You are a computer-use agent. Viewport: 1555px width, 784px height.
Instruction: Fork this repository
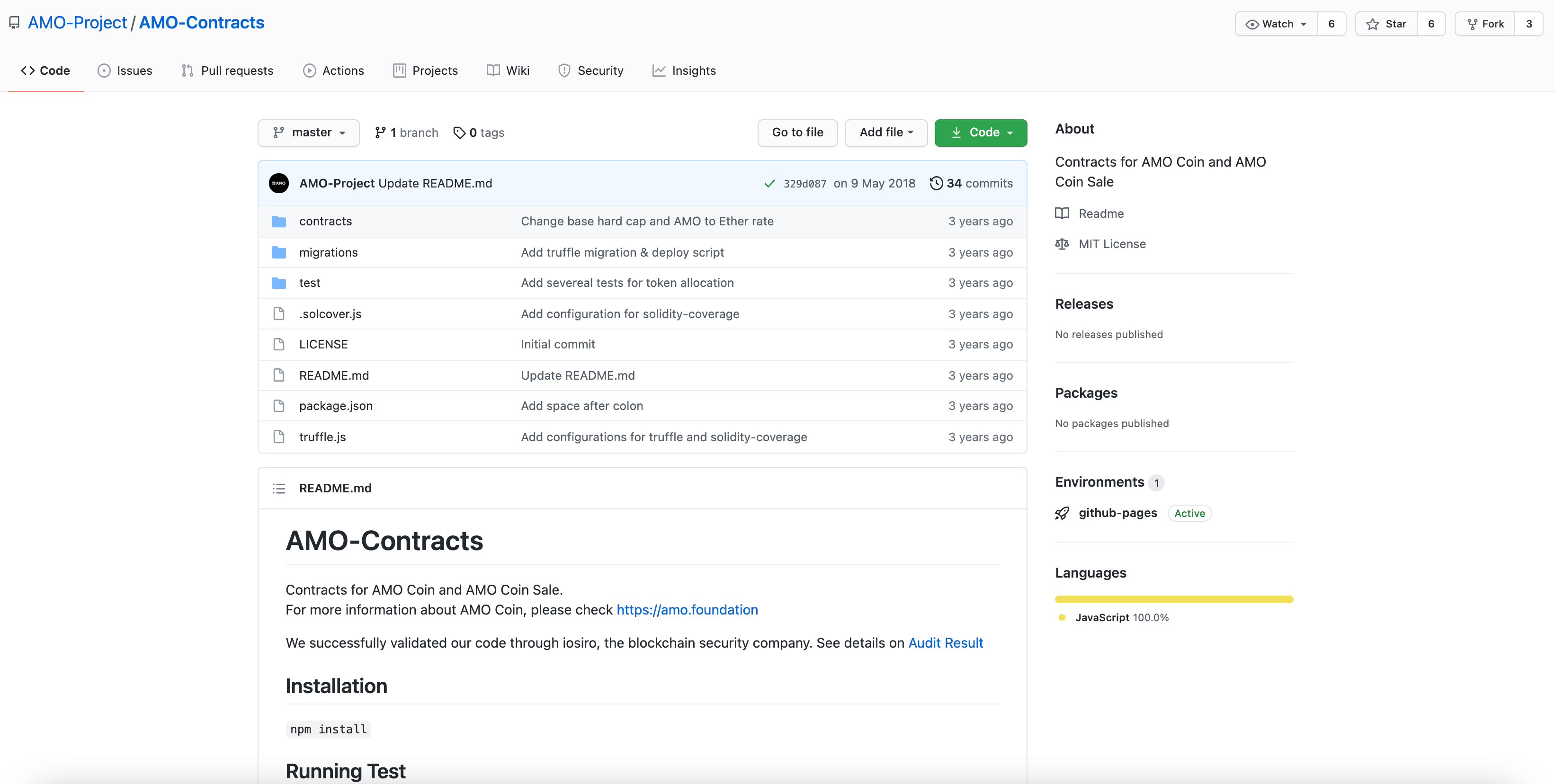[1485, 24]
